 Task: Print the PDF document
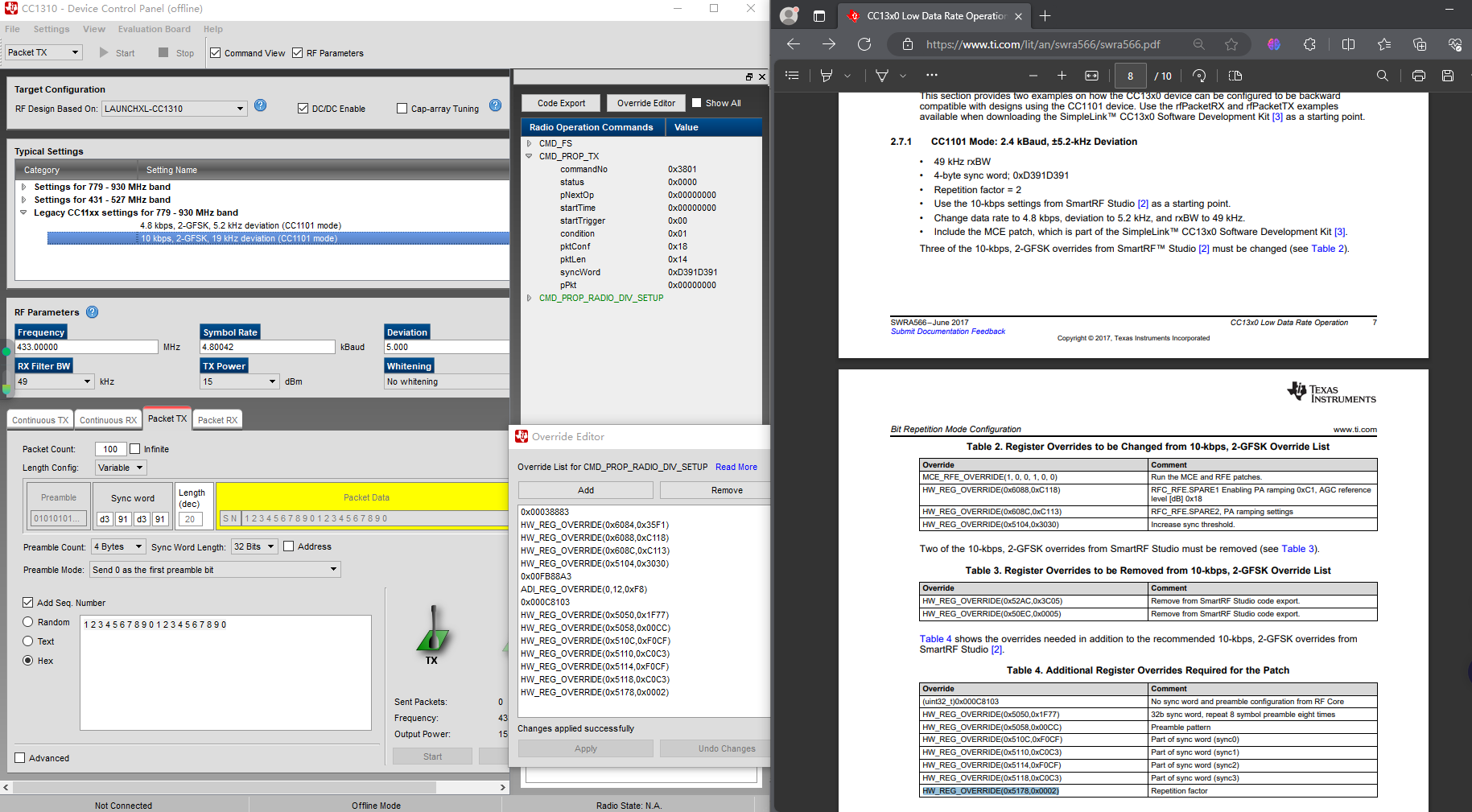point(1419,76)
